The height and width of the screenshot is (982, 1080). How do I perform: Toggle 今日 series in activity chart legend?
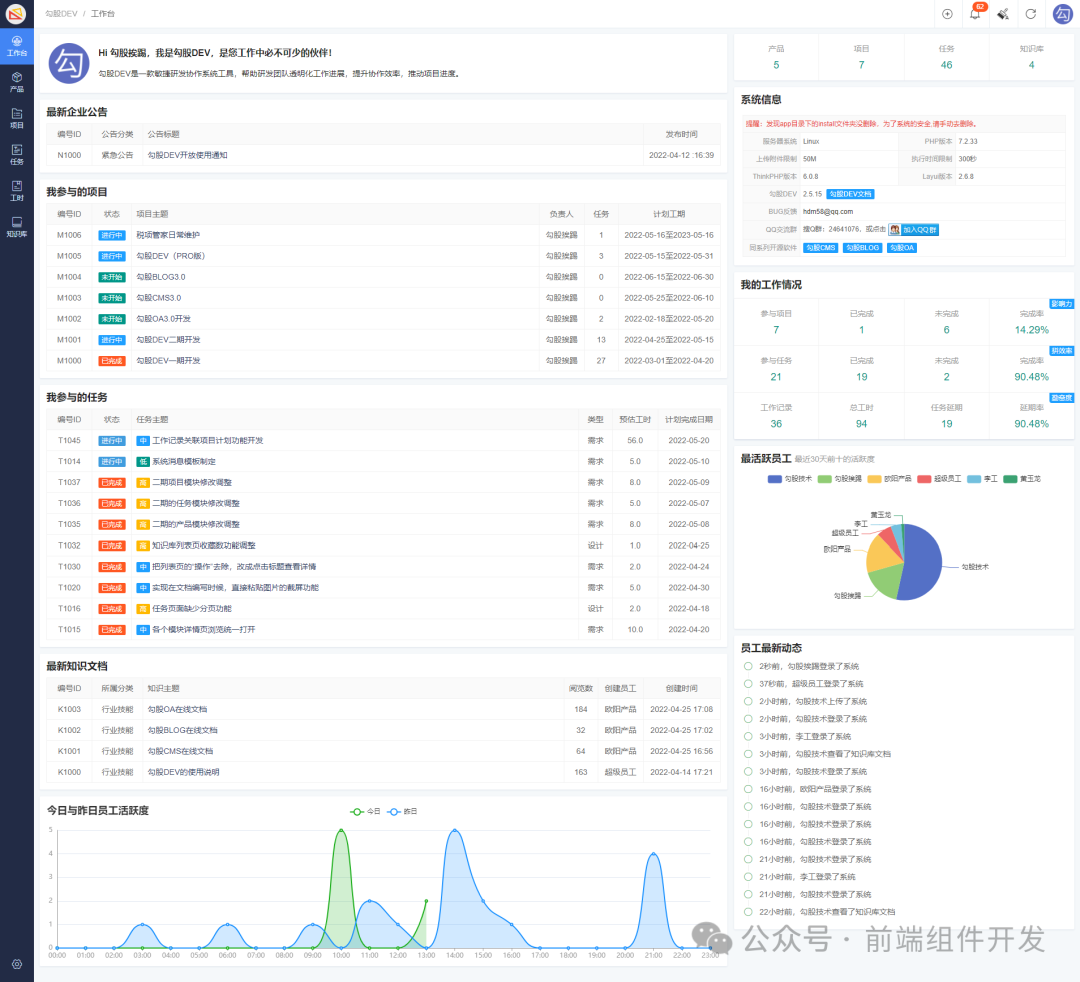click(365, 812)
